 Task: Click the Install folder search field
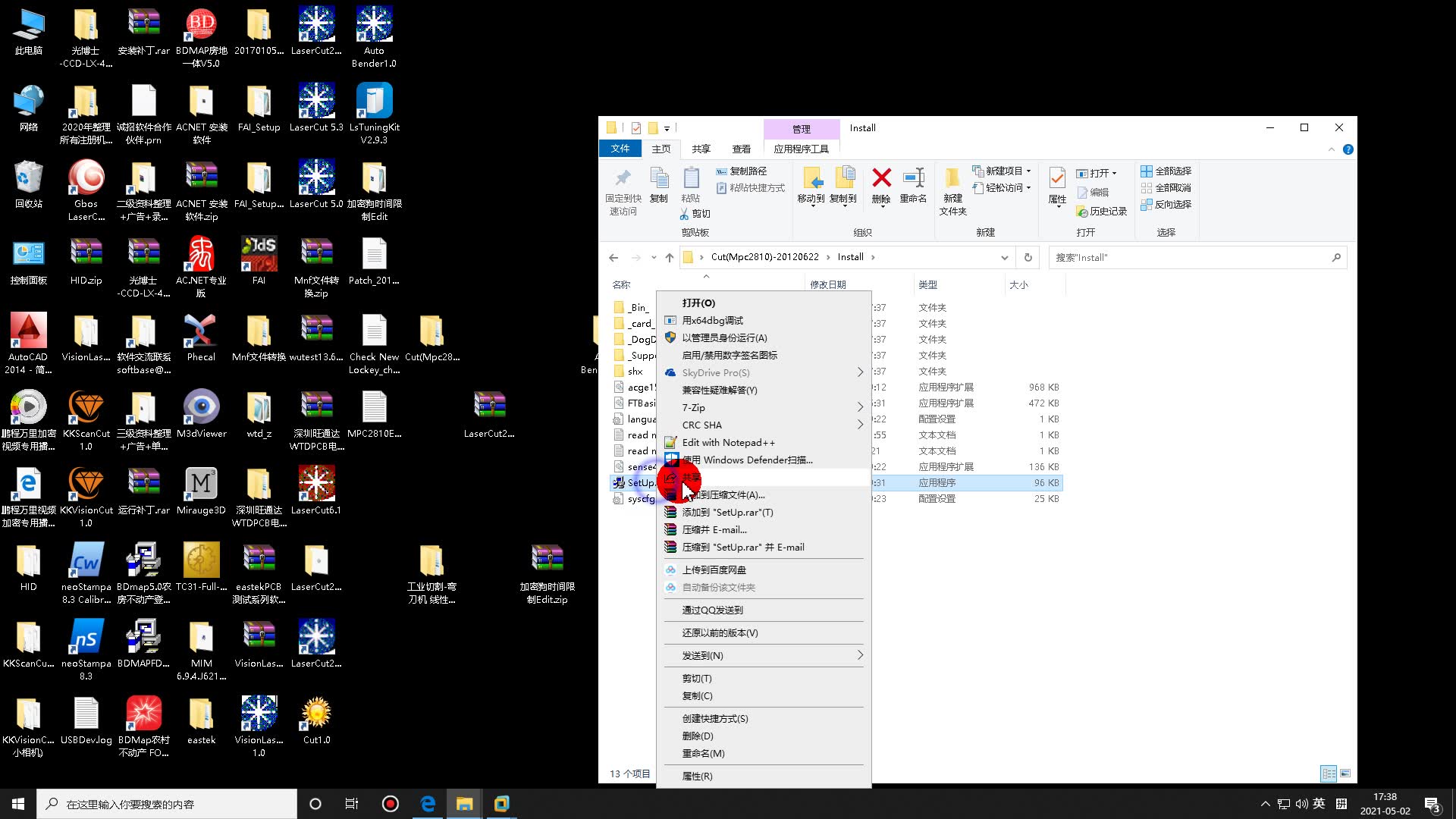click(1198, 258)
